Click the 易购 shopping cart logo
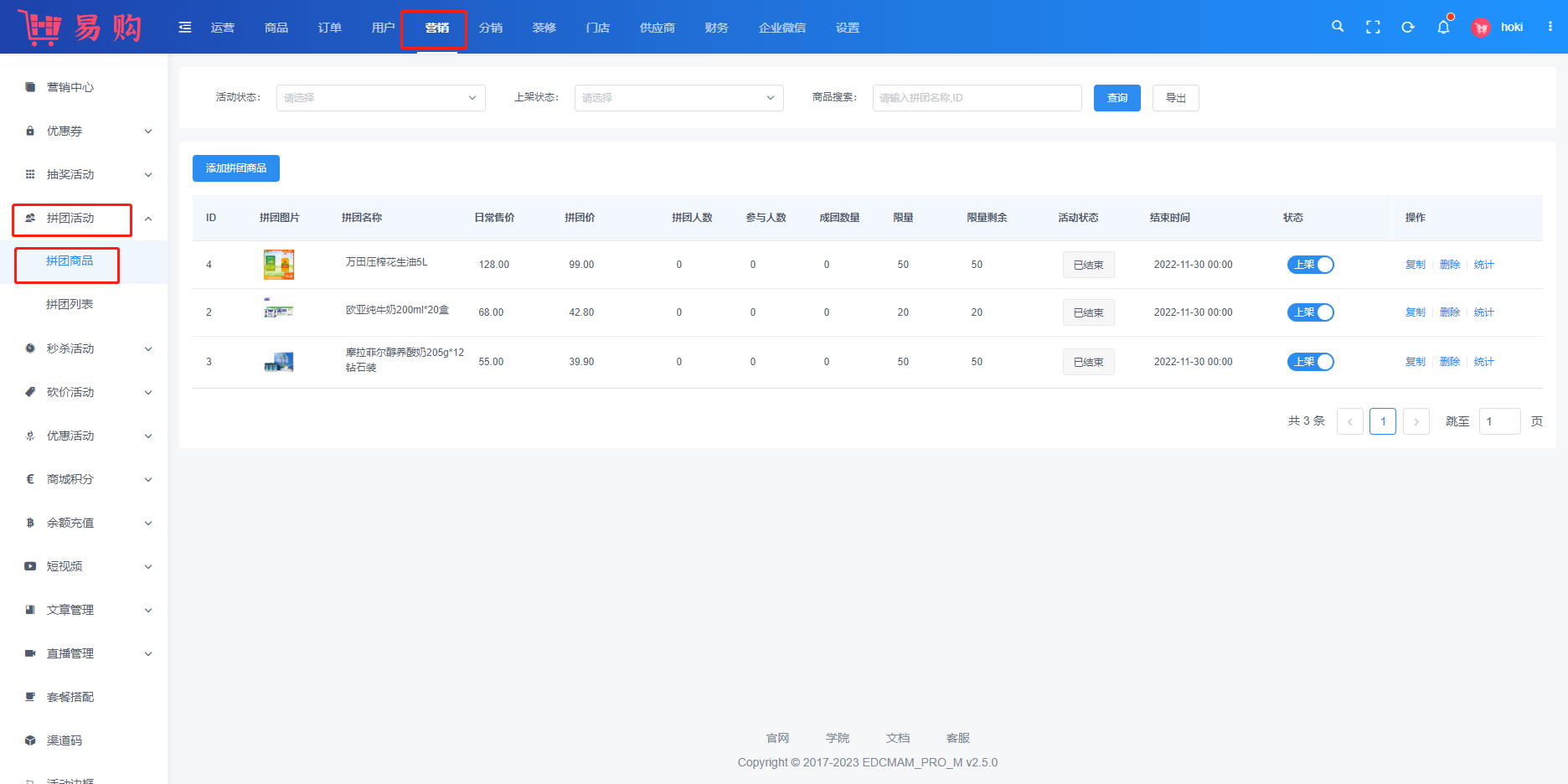The image size is (1568, 784). point(80,28)
